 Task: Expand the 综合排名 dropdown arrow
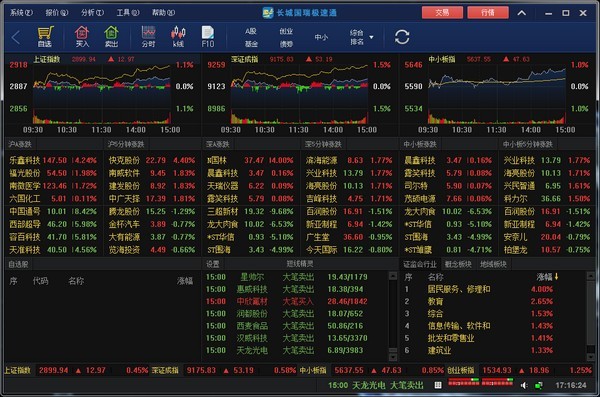point(371,37)
